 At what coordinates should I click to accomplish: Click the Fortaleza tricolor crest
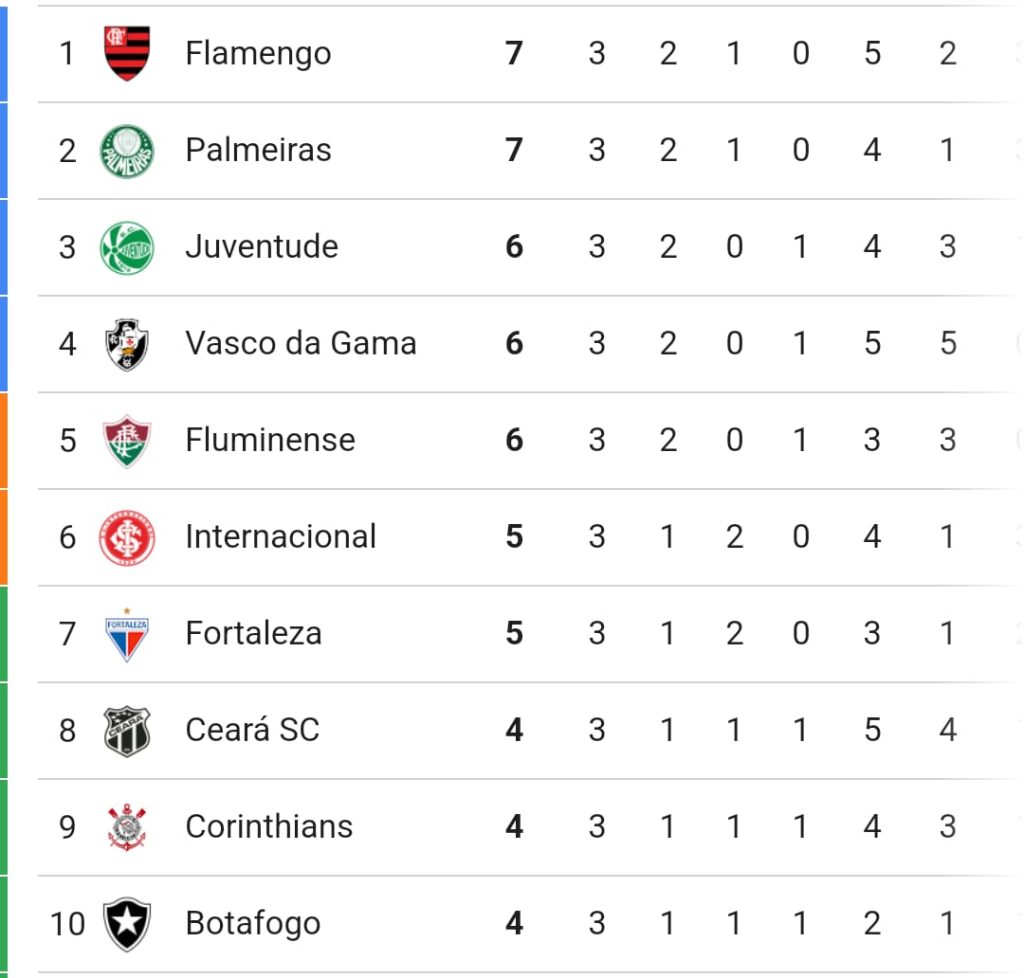127,634
